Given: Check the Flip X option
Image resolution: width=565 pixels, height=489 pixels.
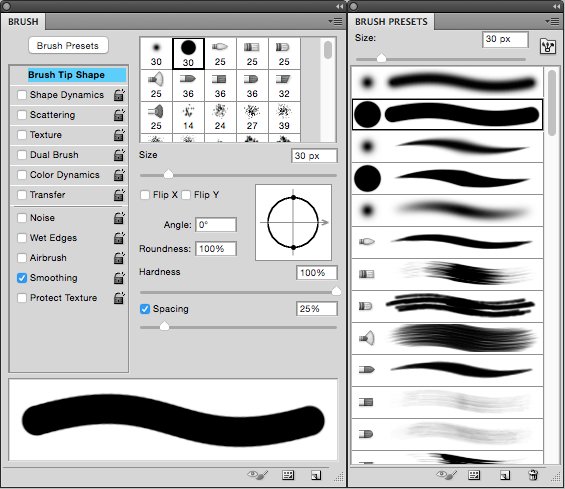Looking at the screenshot, I should [145, 195].
